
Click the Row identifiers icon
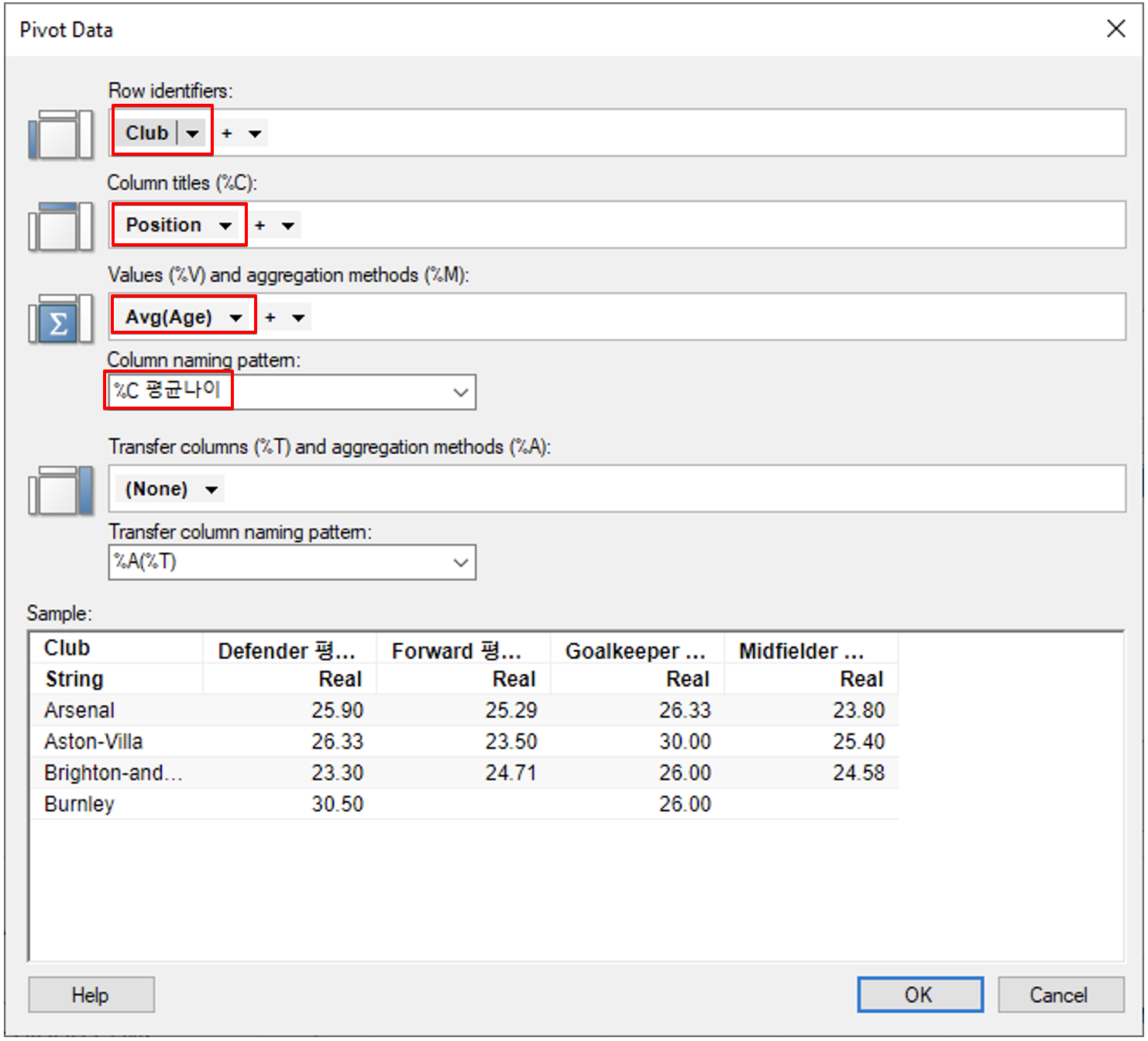coord(60,134)
